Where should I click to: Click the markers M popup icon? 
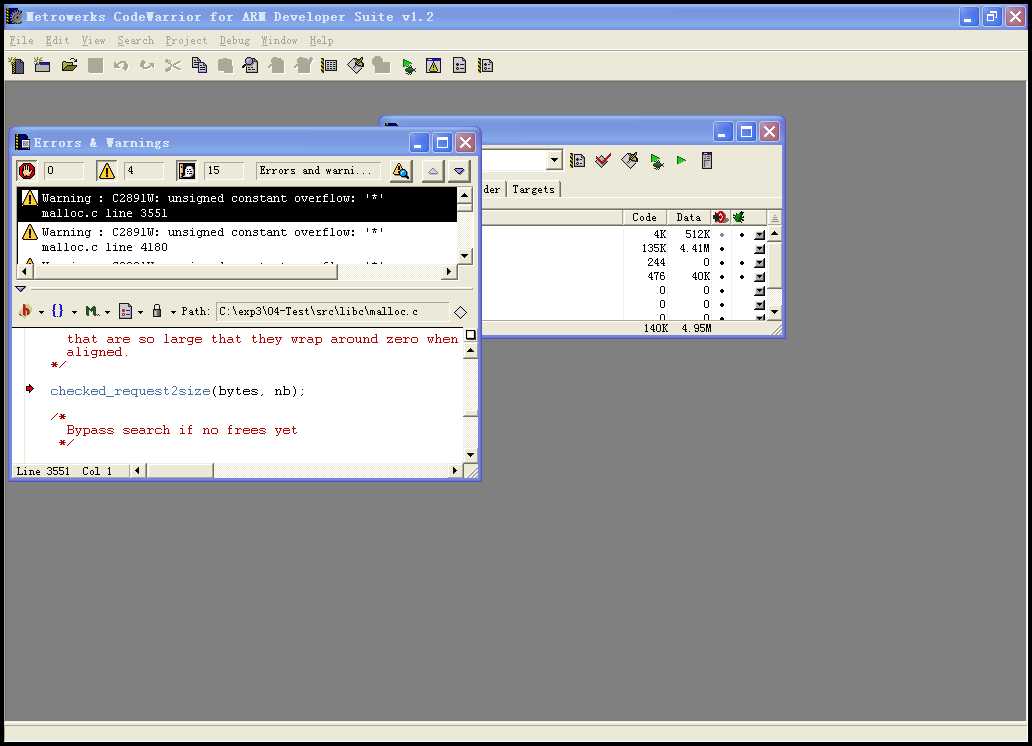[x=91, y=311]
